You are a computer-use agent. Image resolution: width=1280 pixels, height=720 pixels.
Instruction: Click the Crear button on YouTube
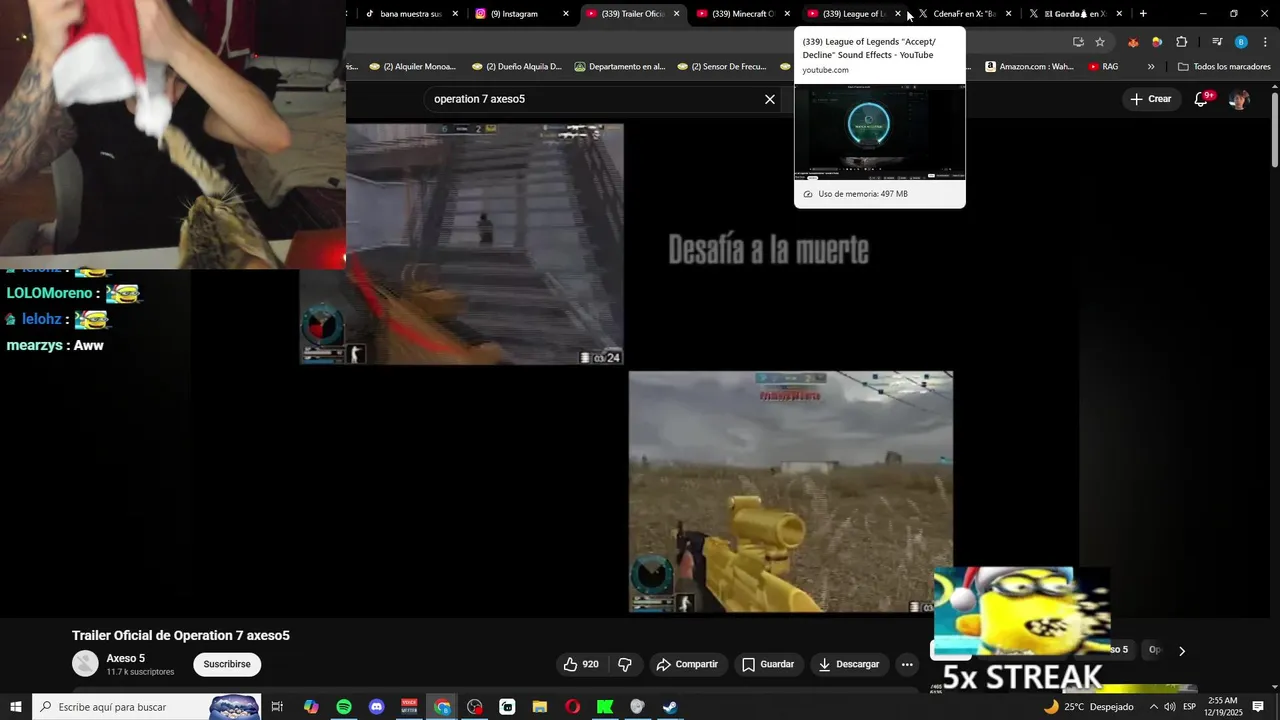tap(1150, 99)
